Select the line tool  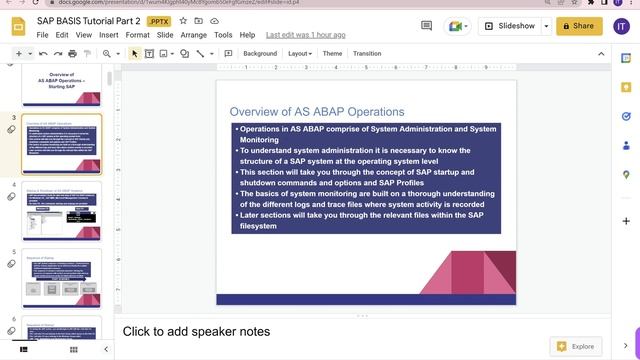point(200,53)
